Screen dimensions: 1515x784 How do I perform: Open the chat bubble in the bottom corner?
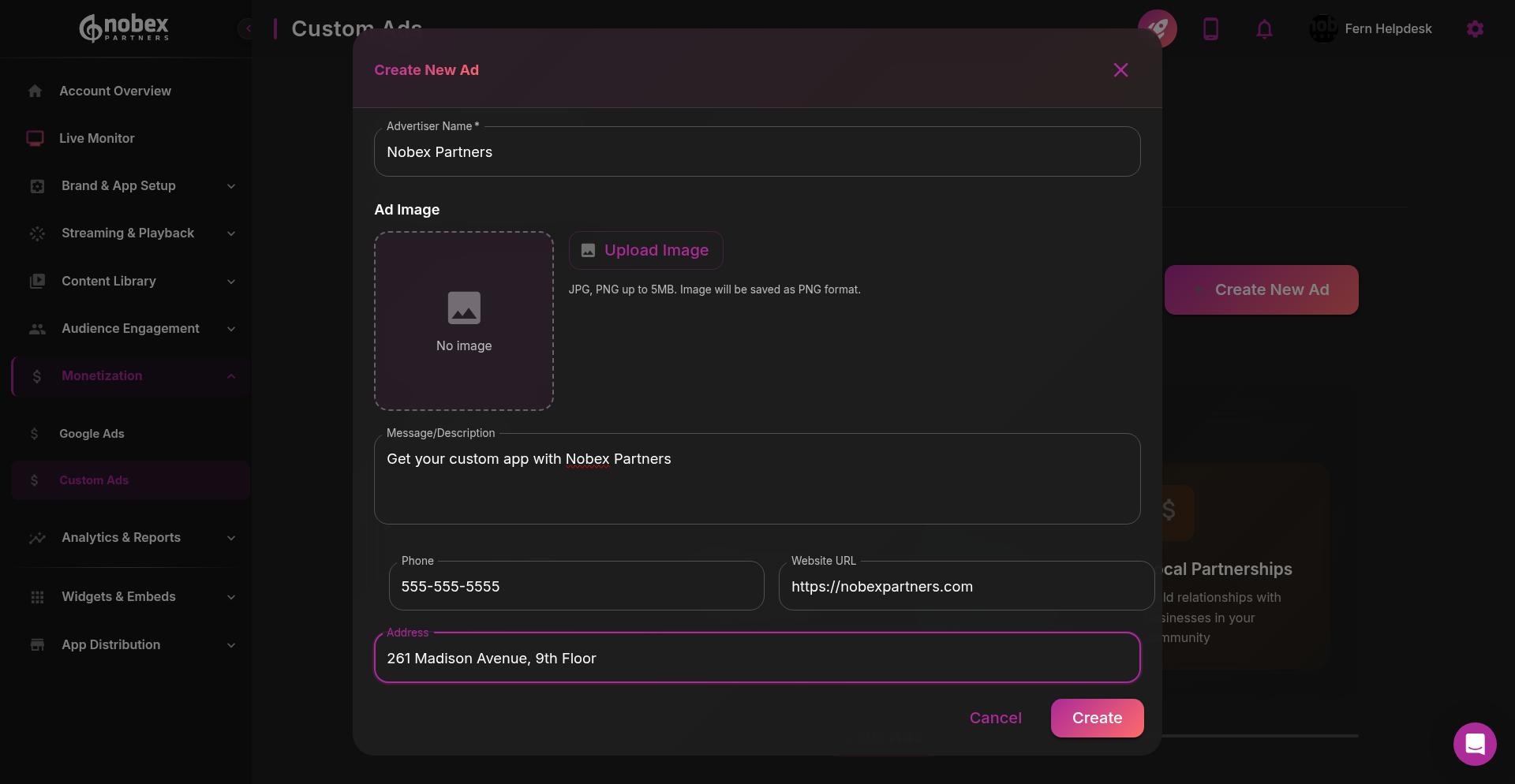1475,744
